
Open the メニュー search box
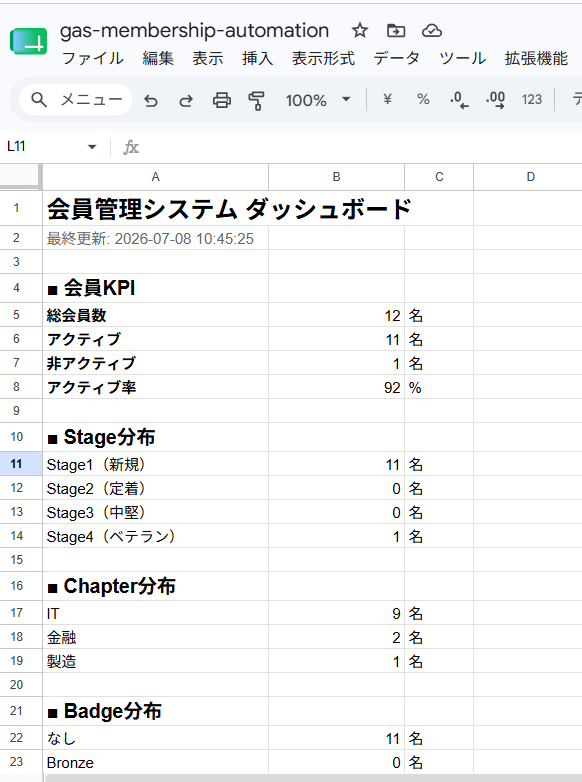[76, 100]
